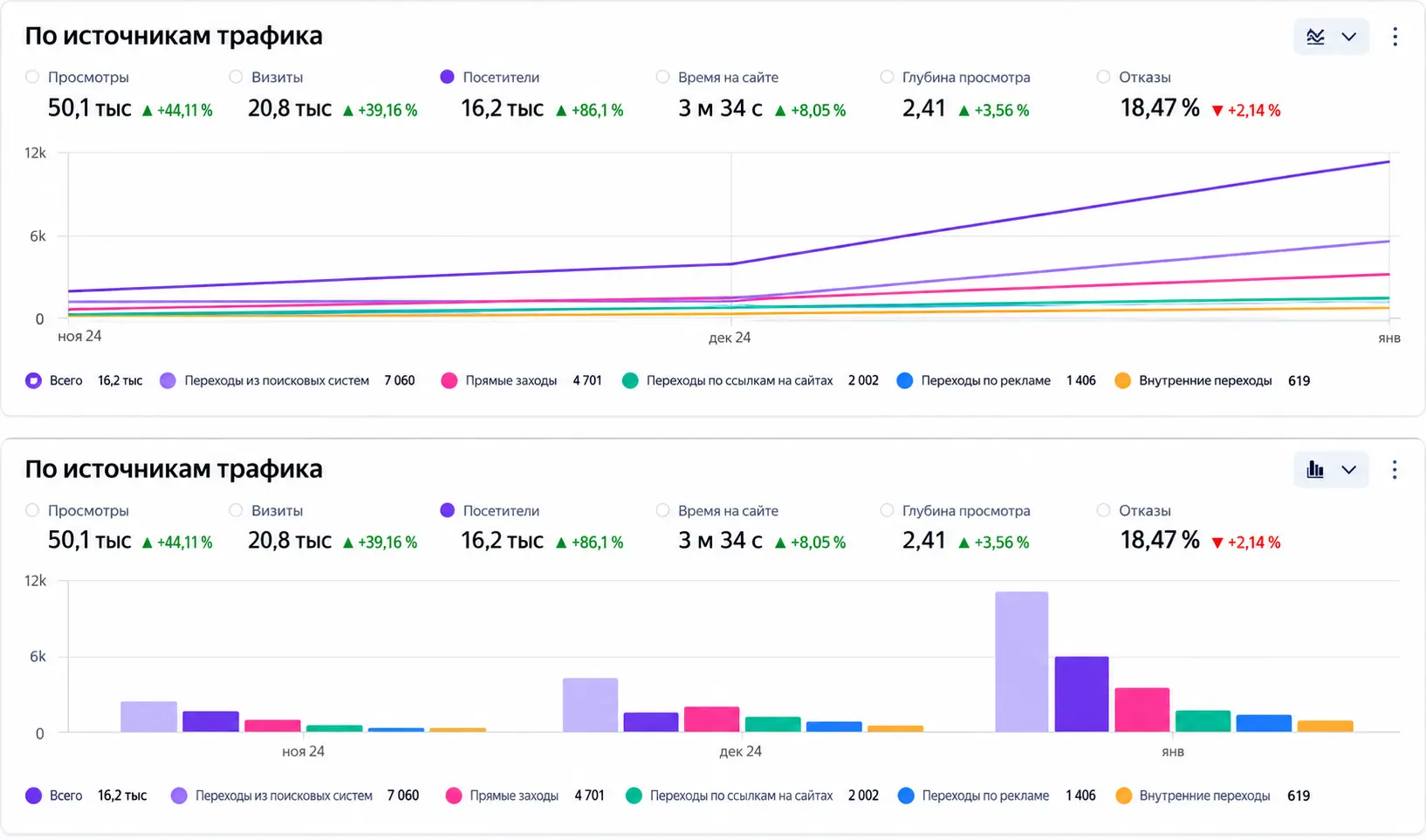Screen dimensions: 1426x840
Task: Click line chart type icon in top widget
Action: (1315, 37)
